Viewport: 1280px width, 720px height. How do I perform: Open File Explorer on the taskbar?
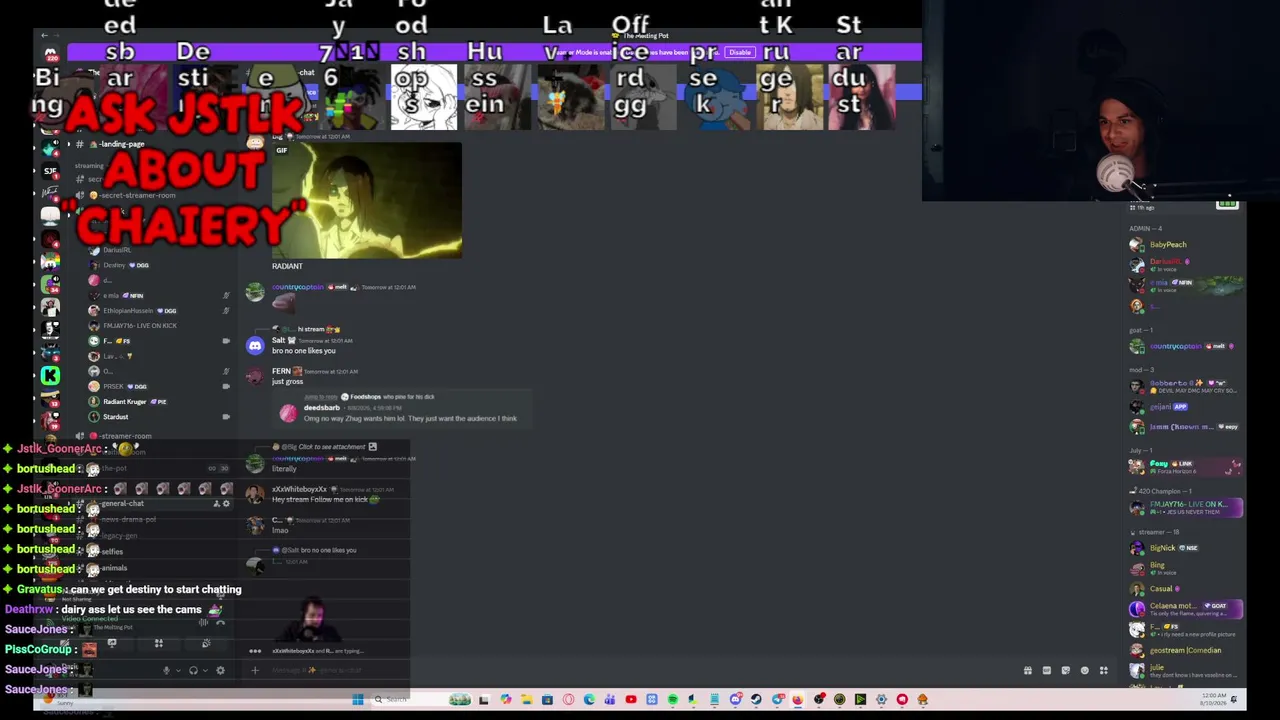coord(526,700)
